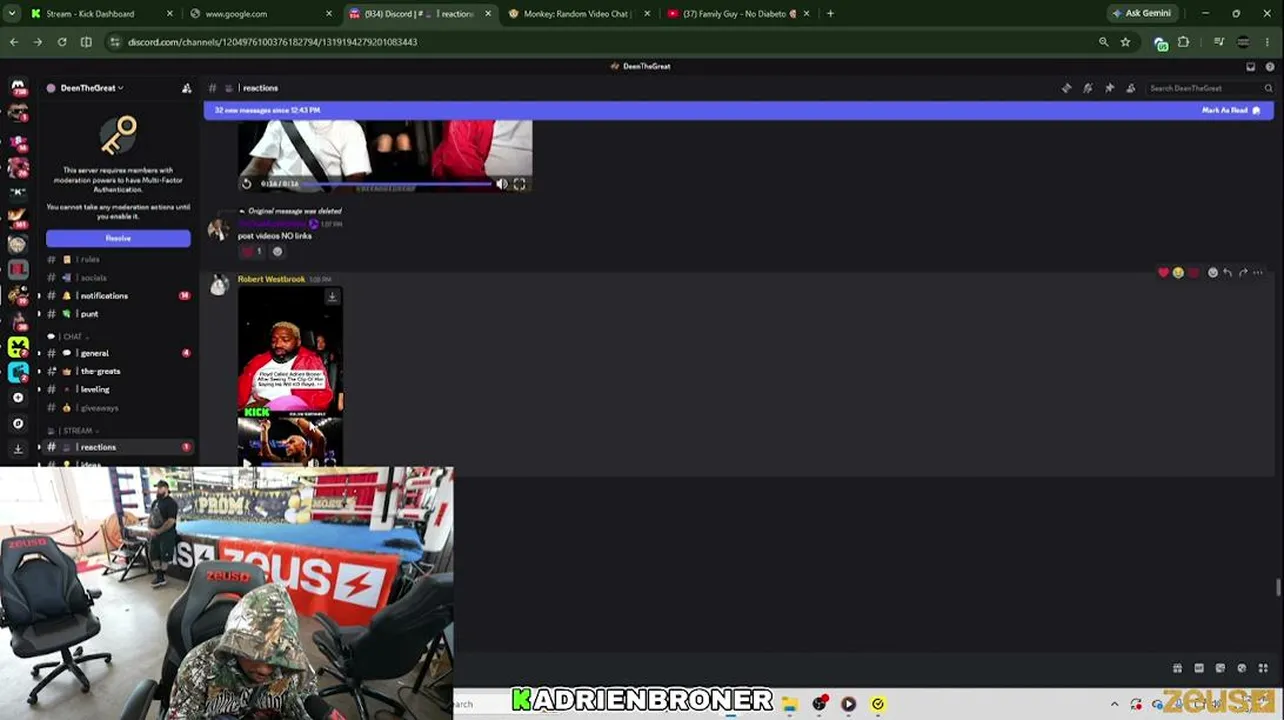Image resolution: width=1284 pixels, height=720 pixels.
Task: Open Chrome media controls icon
Action: 1218,42
